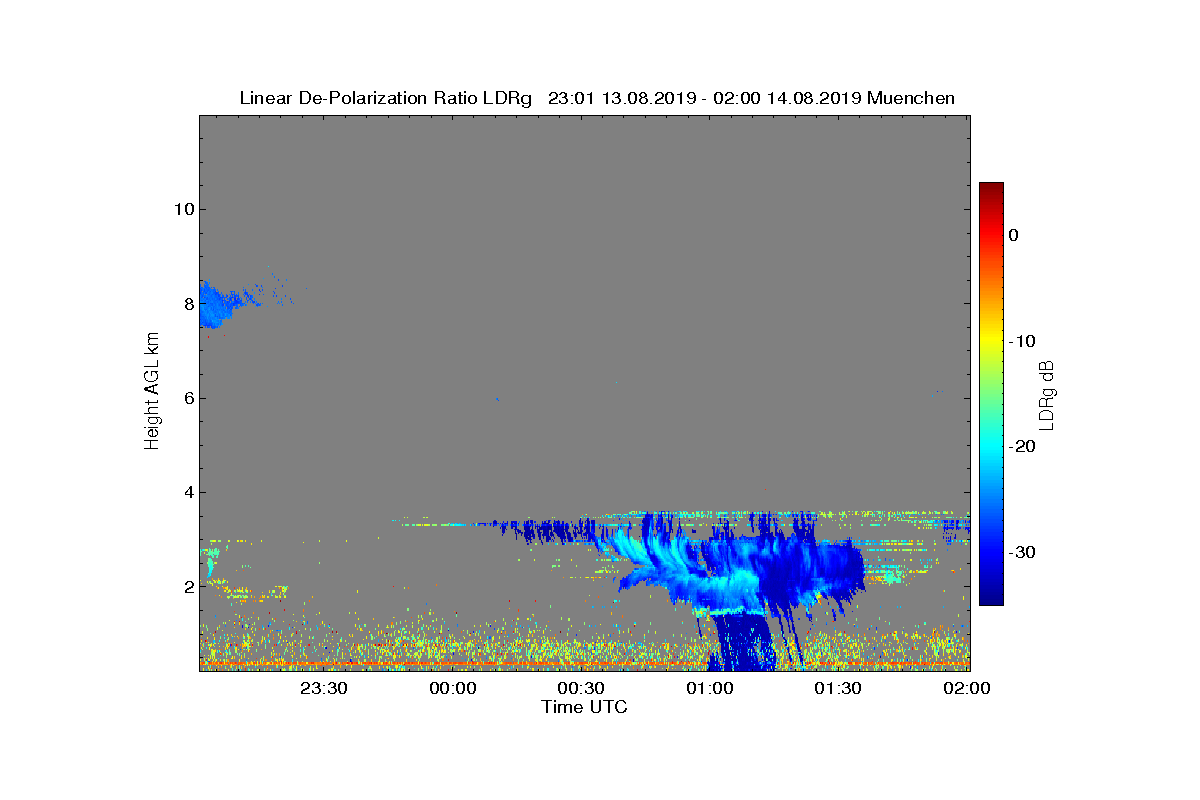This screenshot has width=1200, height=800.
Task: Click the dark red top of the colorbar
Action: coord(991,190)
